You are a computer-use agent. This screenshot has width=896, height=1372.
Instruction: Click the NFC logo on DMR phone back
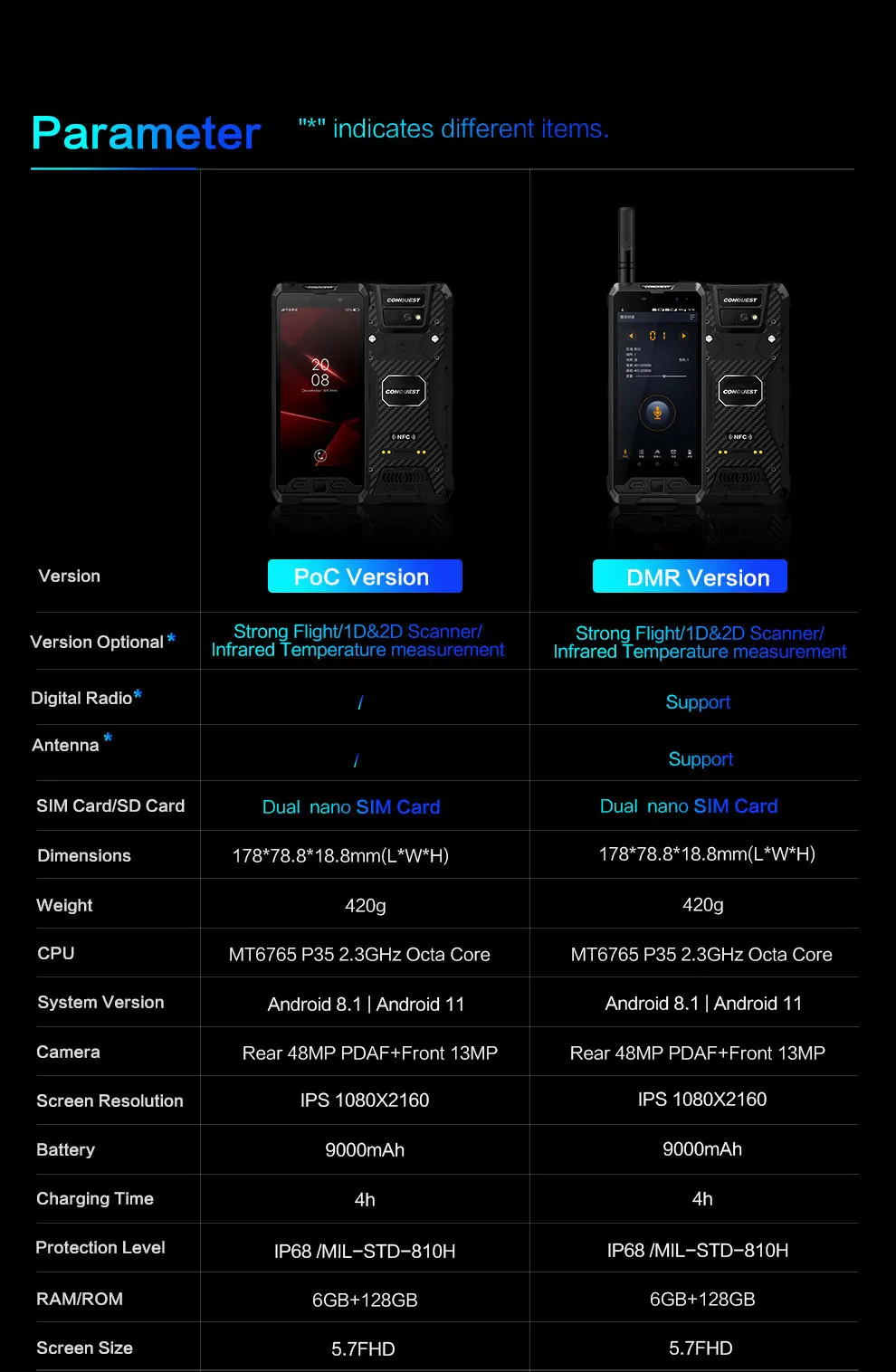pyautogui.click(x=740, y=437)
